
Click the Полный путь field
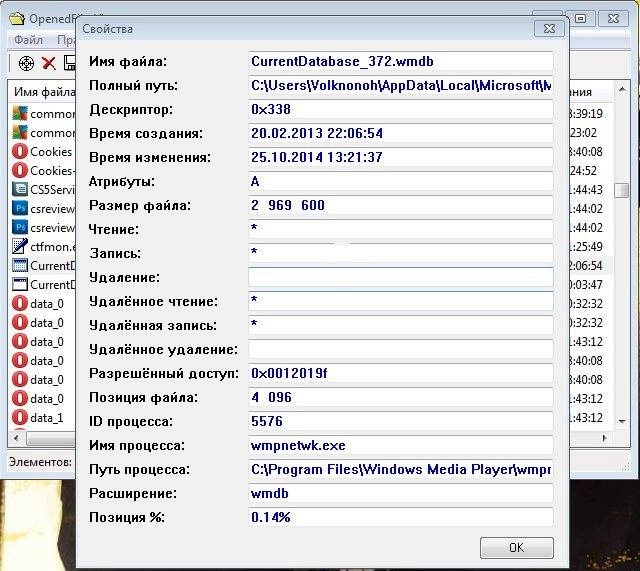point(401,85)
